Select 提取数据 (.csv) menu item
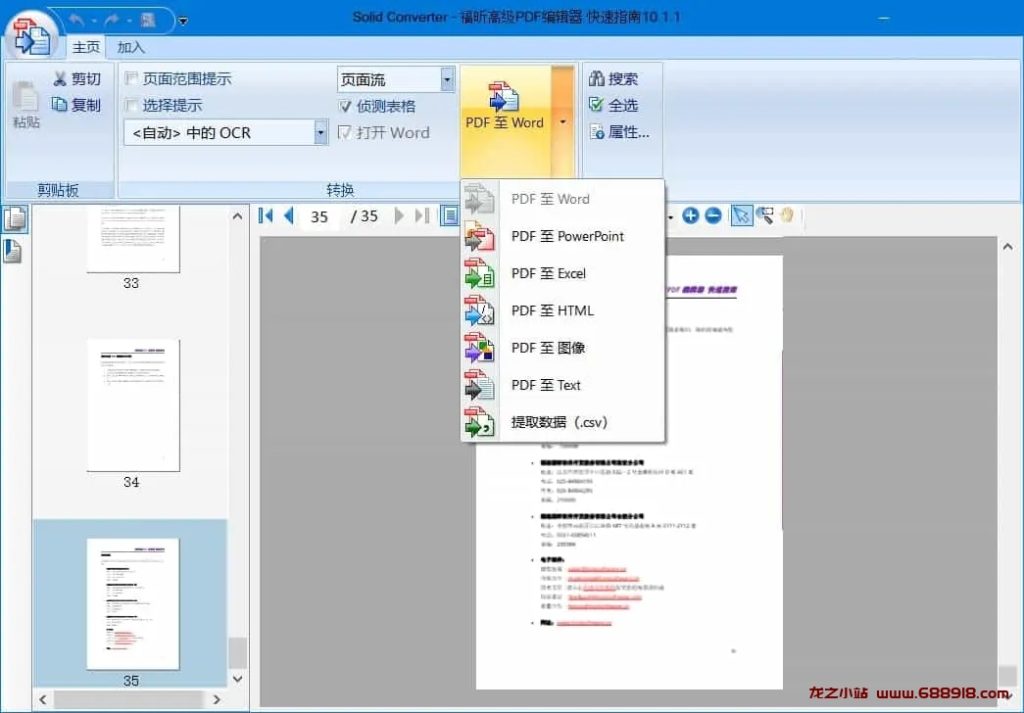The image size is (1024, 713). pyautogui.click(x=563, y=422)
